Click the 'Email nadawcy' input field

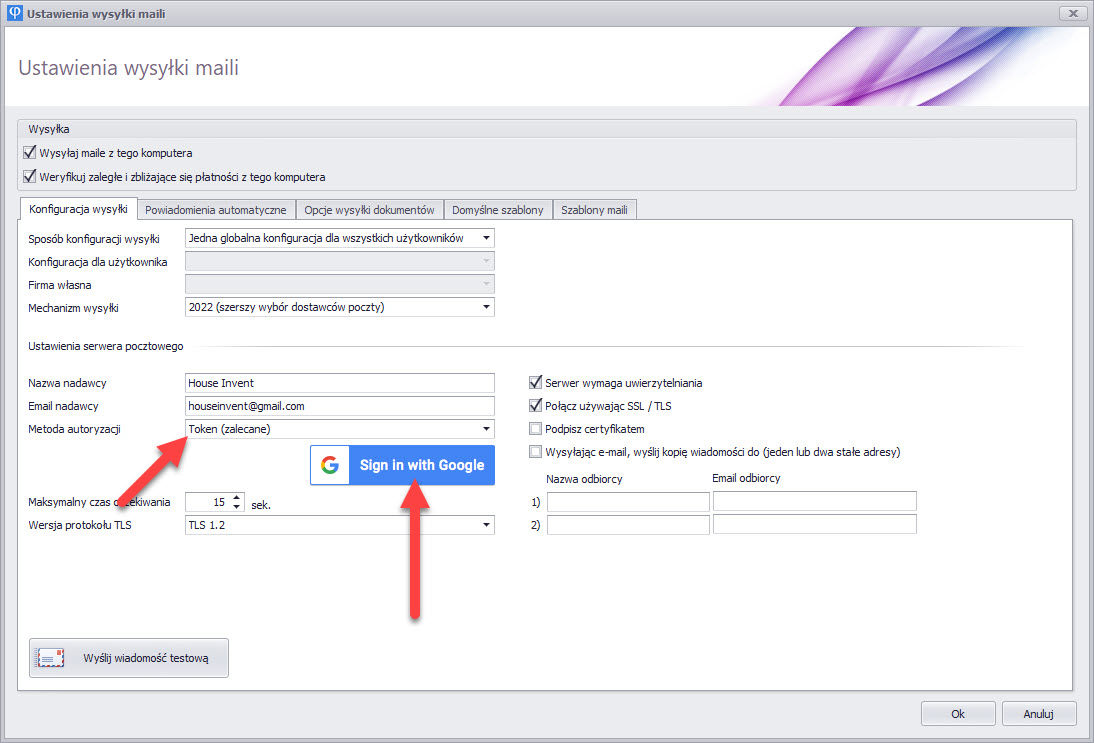[x=340, y=406]
